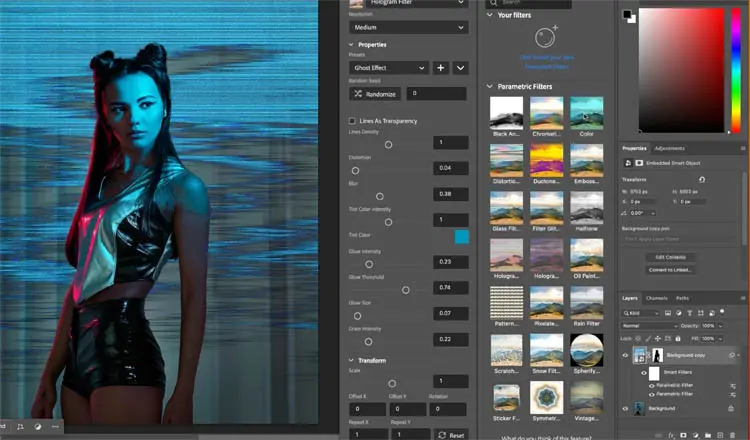Image resolution: width=750 pixels, height=440 pixels.
Task: Select the Black and White filter thumbnail
Action: tap(506, 113)
